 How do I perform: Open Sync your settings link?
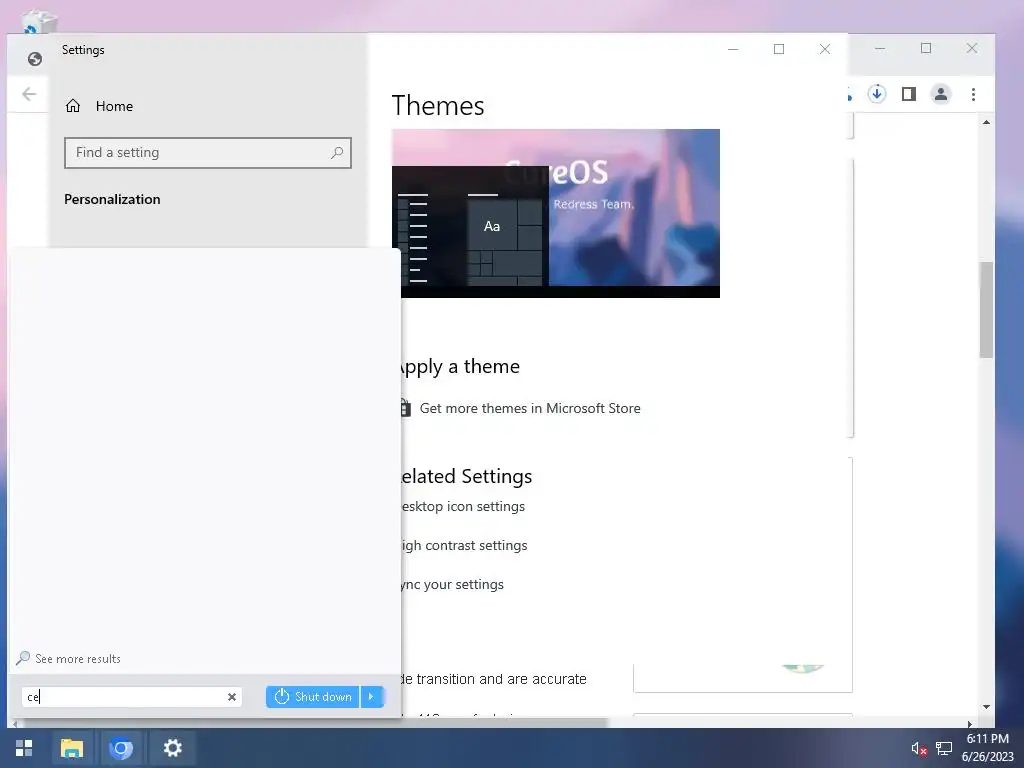[452, 584]
